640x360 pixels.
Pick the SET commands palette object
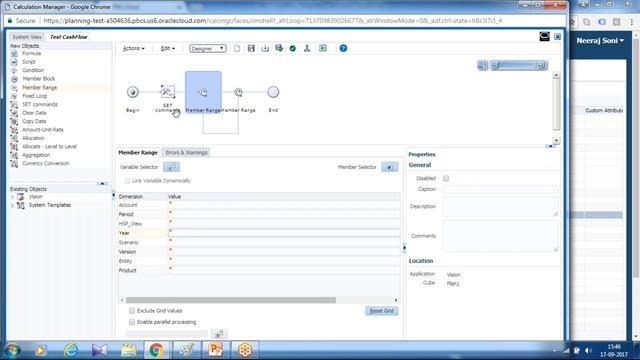click(x=40, y=104)
